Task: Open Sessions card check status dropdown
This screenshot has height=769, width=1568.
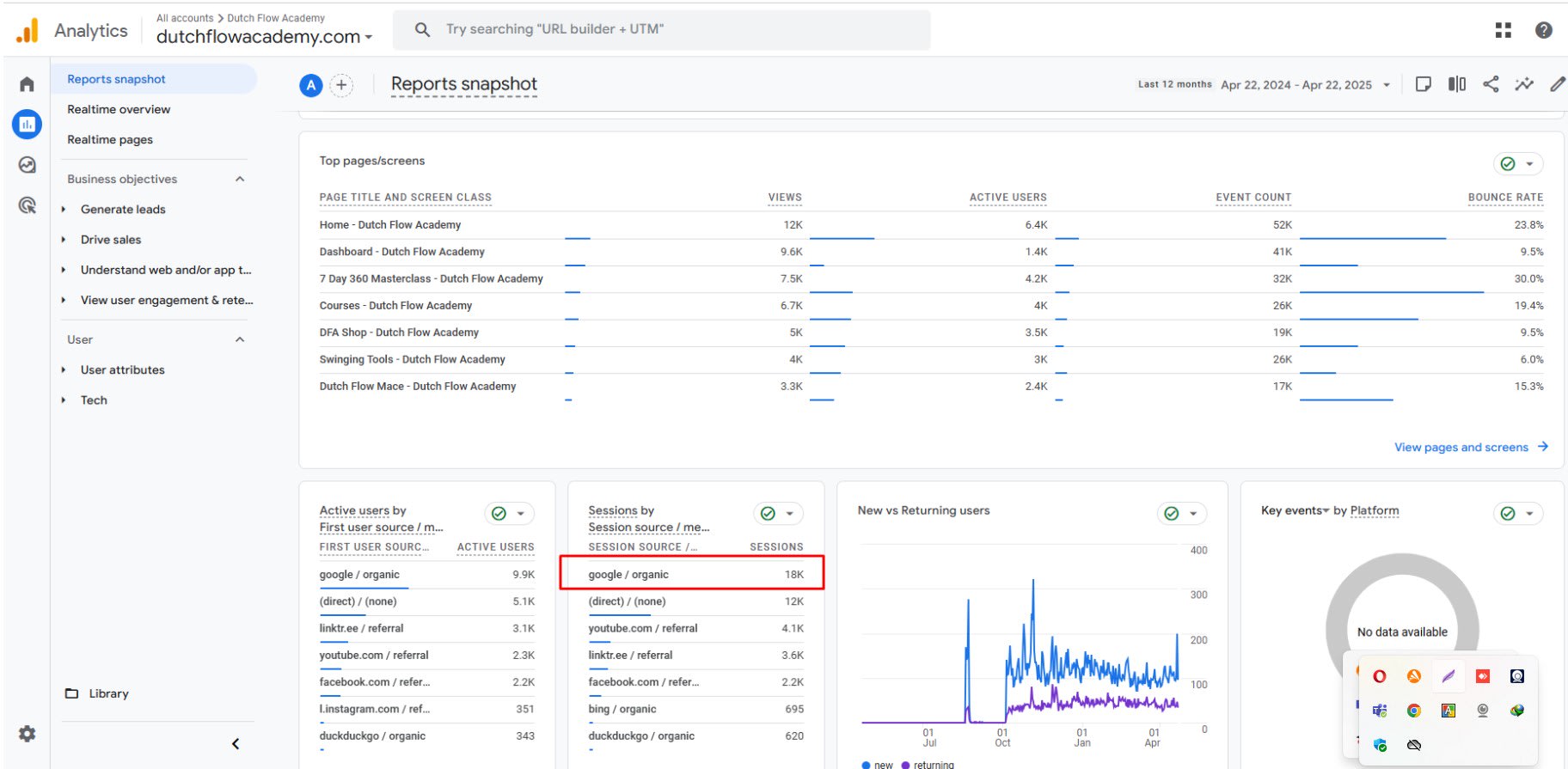Action: 778,514
